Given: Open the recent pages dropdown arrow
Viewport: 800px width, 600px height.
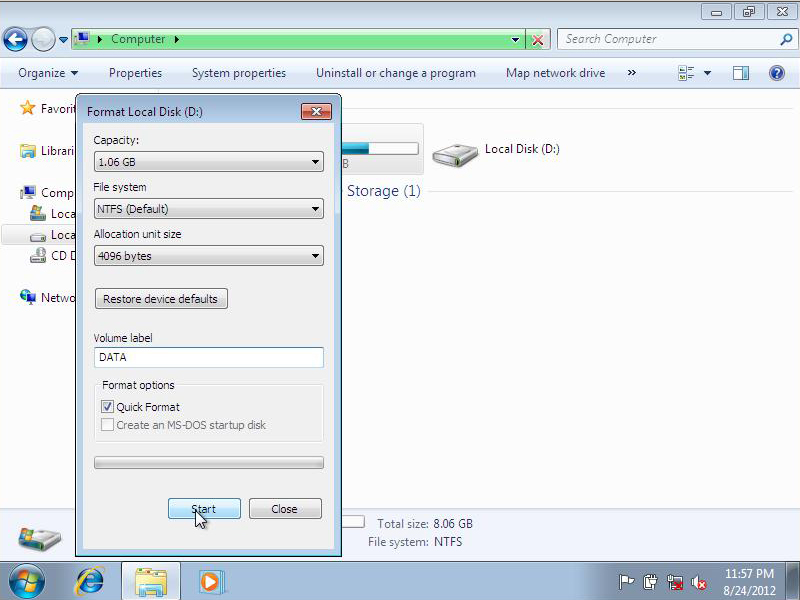Looking at the screenshot, I should point(63,39).
